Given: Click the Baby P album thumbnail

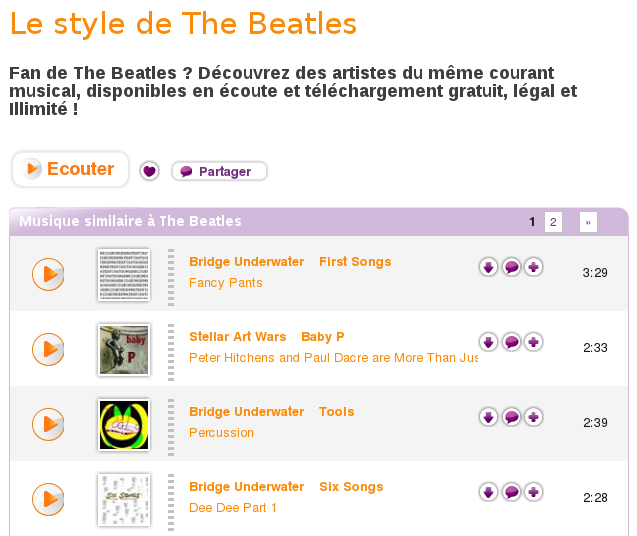Looking at the screenshot, I should coord(124,349).
